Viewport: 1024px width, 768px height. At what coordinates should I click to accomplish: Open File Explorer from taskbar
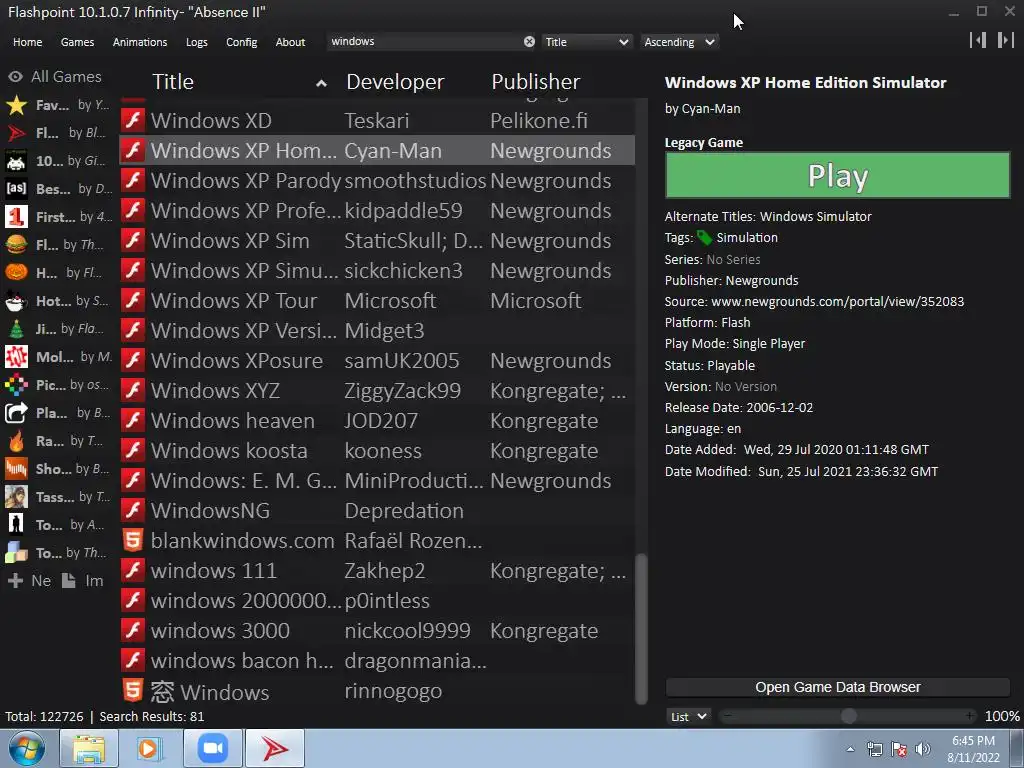point(89,748)
